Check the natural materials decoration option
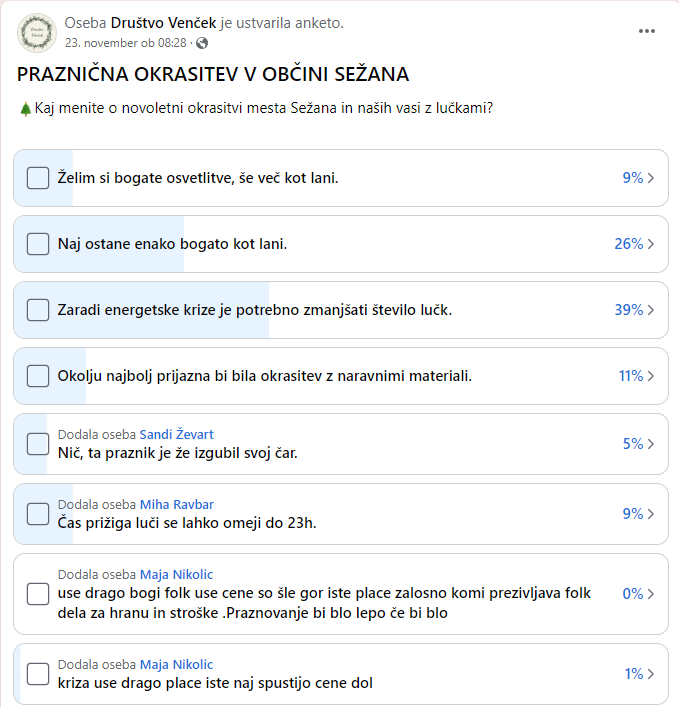The width and height of the screenshot is (679, 707). (x=38, y=376)
